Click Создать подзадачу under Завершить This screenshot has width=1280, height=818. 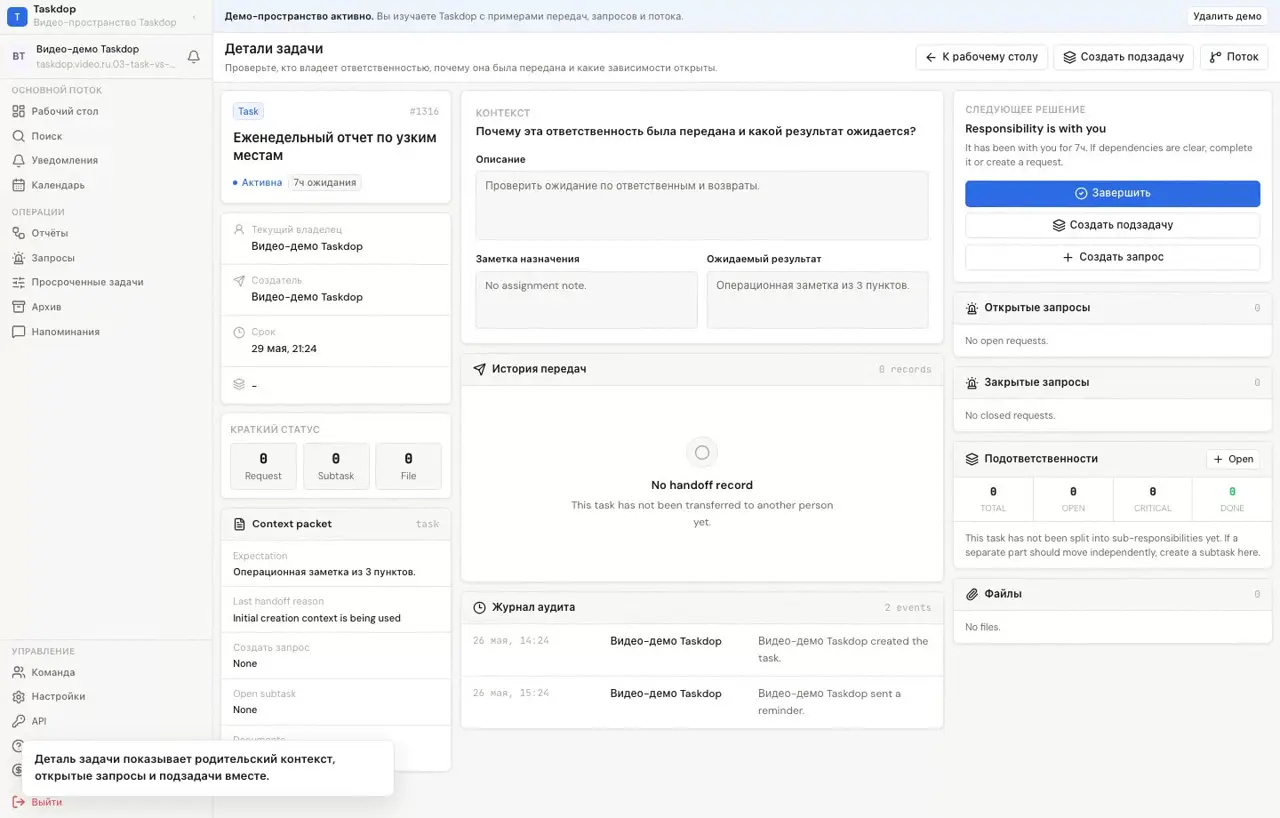tap(1112, 225)
